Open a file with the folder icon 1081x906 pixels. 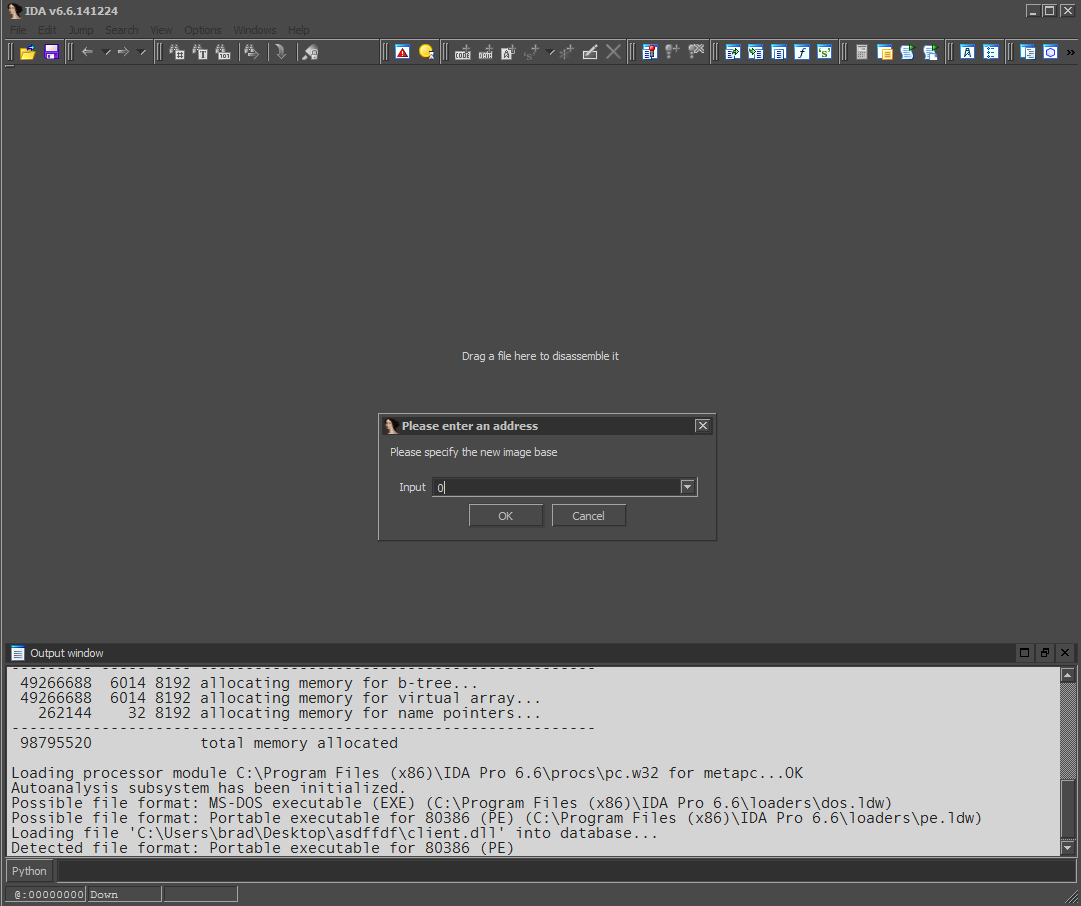(x=28, y=52)
